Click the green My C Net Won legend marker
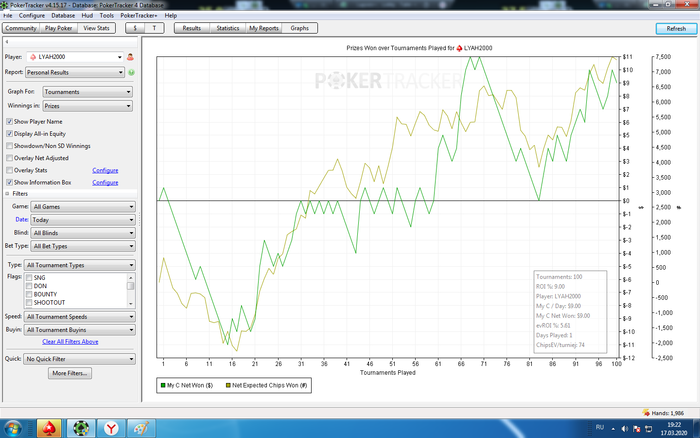Viewport: 700px width, 438px height. [x=163, y=385]
